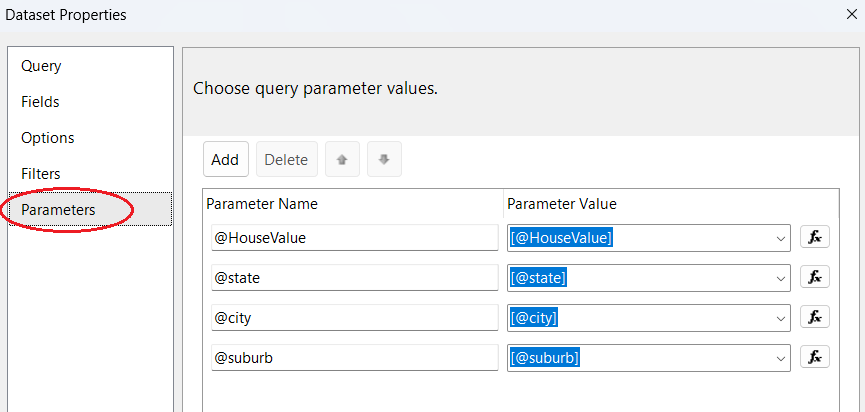Click the @suburb parameter name field
This screenshot has width=865, height=412.
pyautogui.click(x=354, y=358)
